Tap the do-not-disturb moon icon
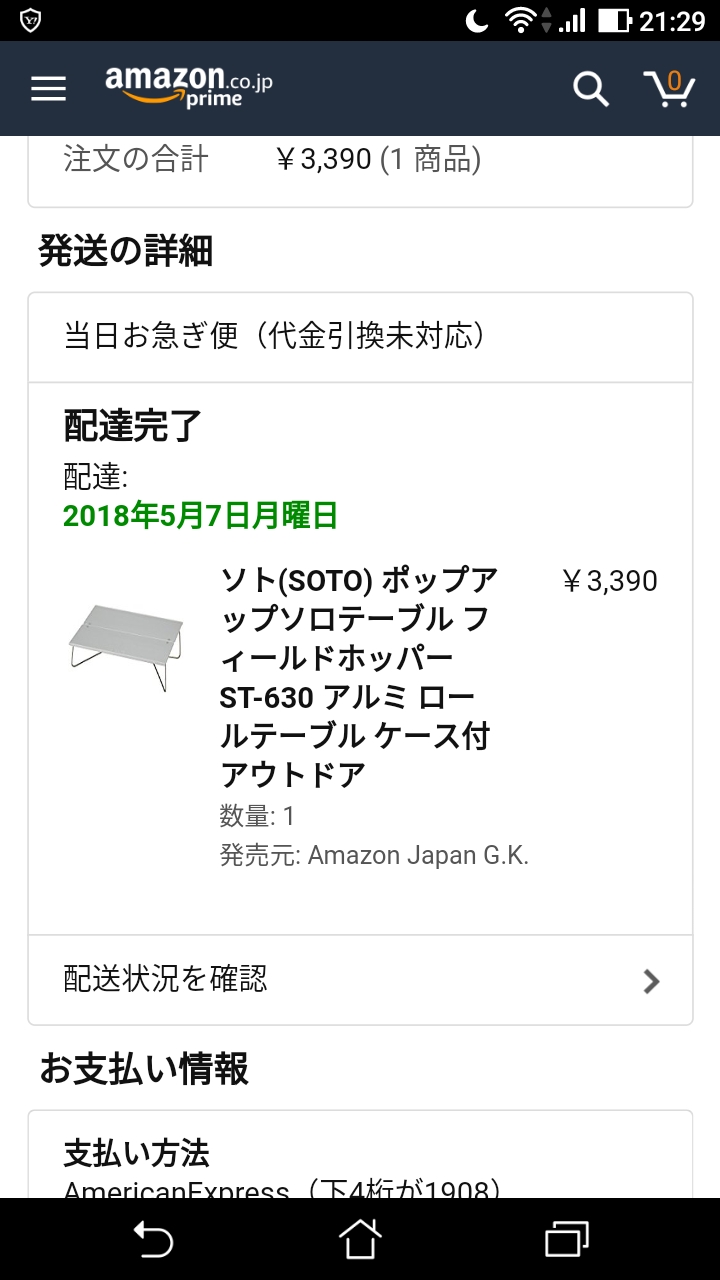This screenshot has width=720, height=1280. coord(476,20)
